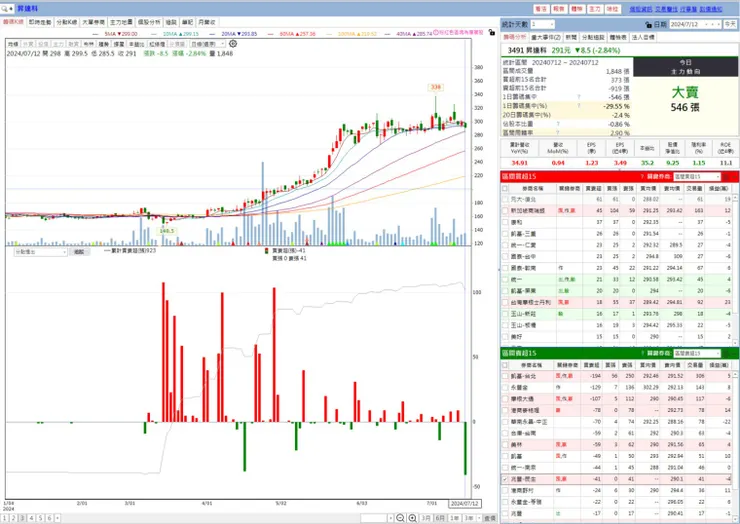The height and width of the screenshot is (524, 740).
Task: Switch to the 即時走勢 tab
Action: pyautogui.click(x=40, y=22)
